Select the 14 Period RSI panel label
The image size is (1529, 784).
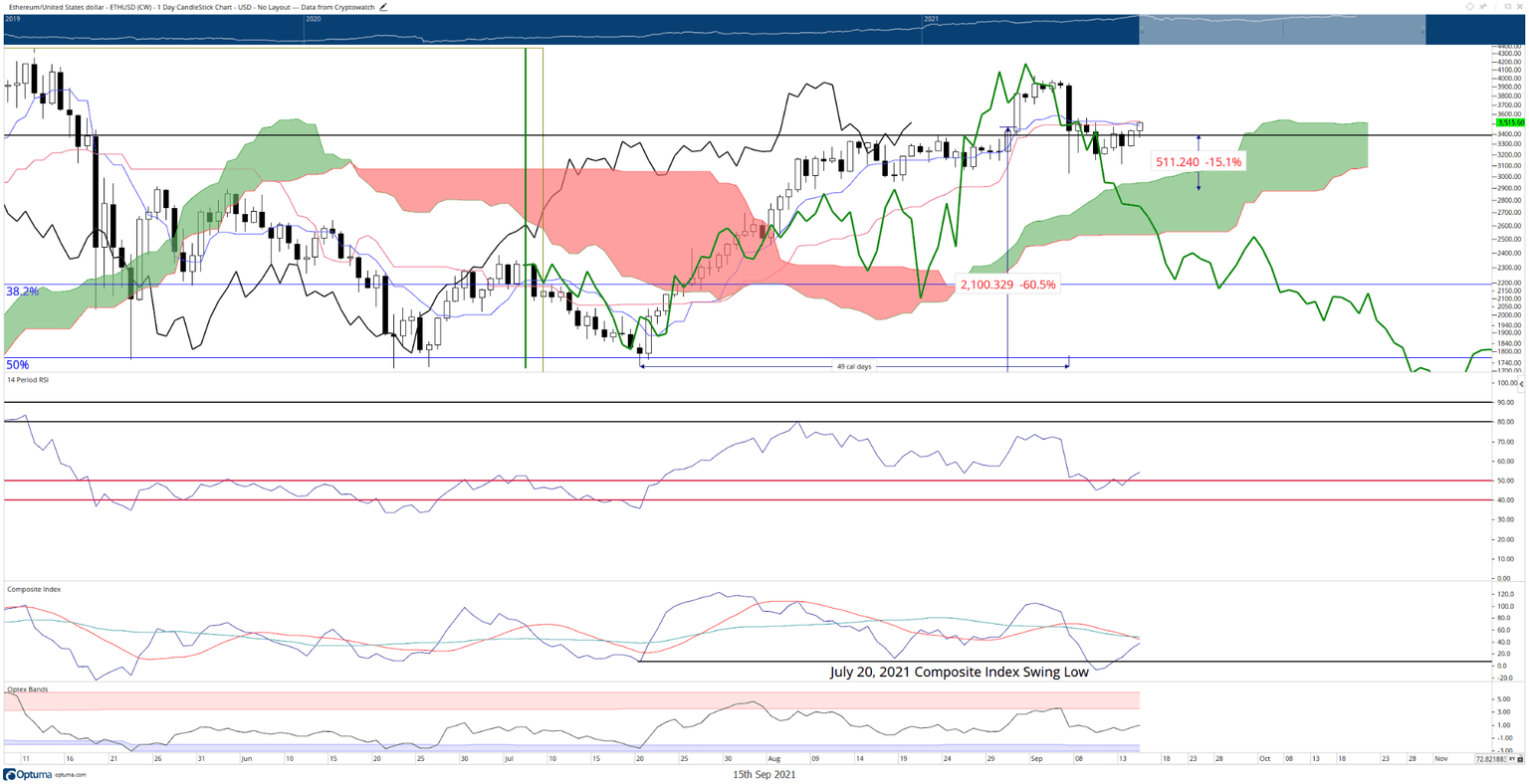28,380
